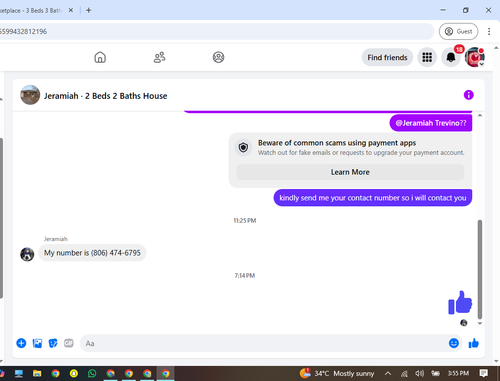
Task: Open the volume speaker icon in tray
Action: [420, 373]
